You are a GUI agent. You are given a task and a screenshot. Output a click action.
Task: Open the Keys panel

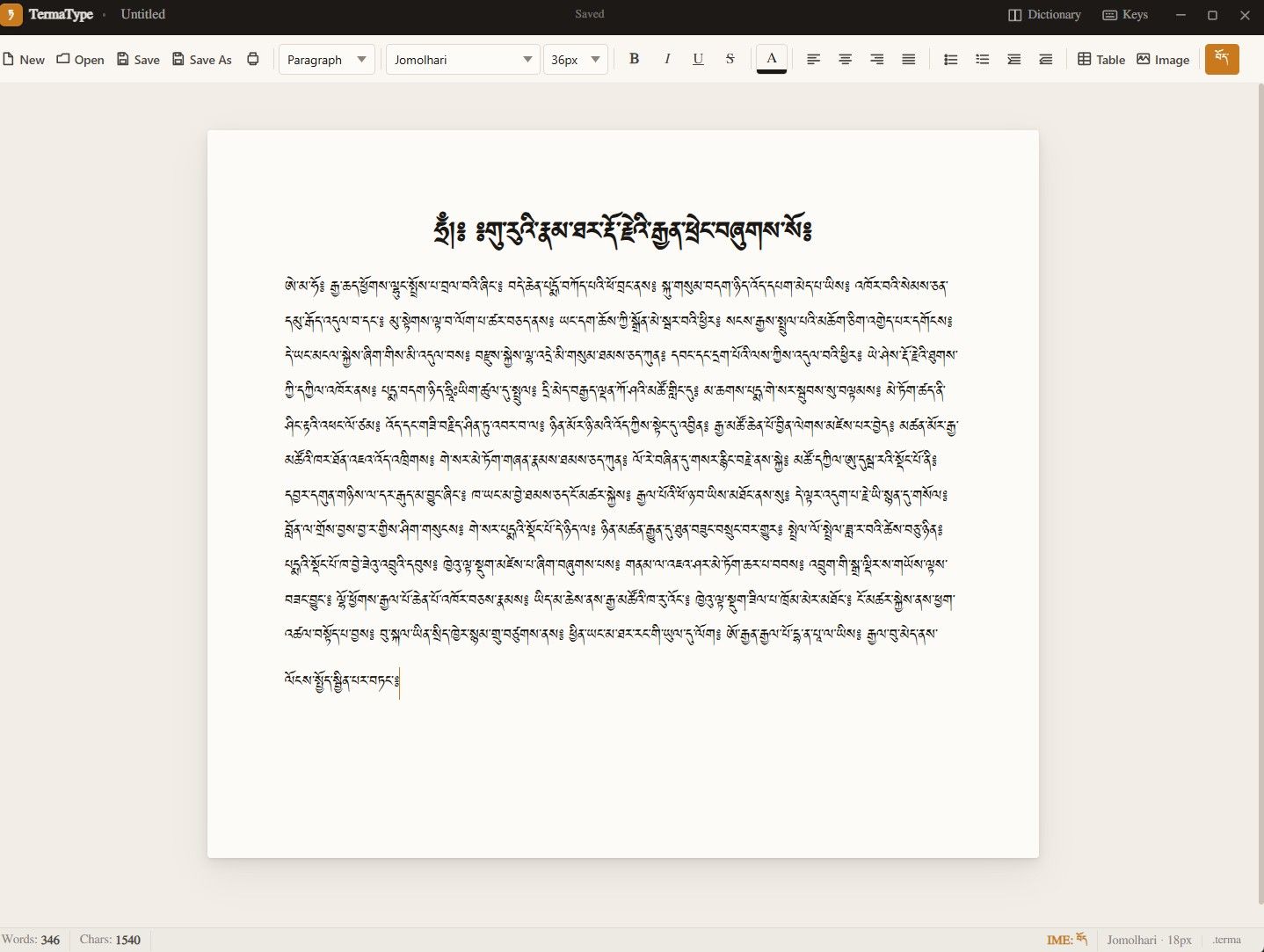[x=1125, y=14]
